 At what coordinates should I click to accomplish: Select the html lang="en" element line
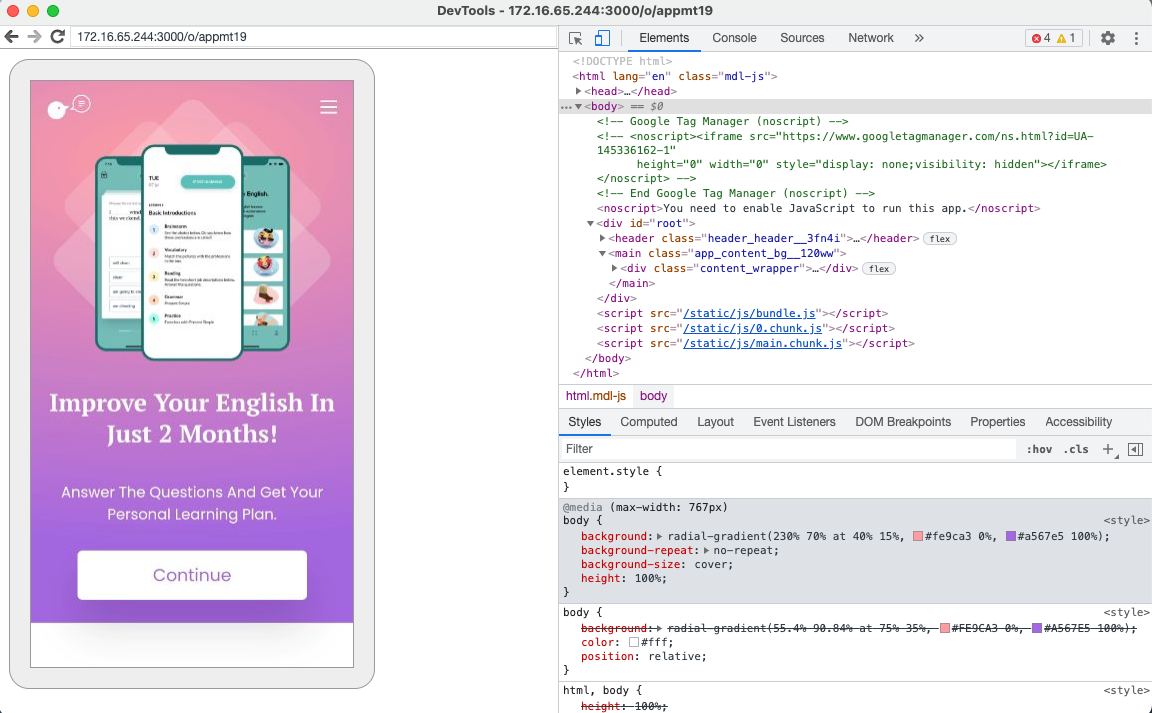(x=674, y=76)
